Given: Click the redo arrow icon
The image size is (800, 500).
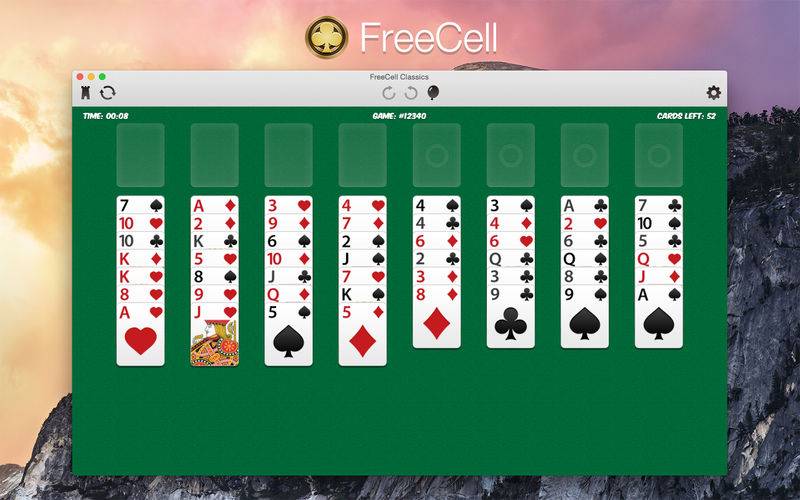Looking at the screenshot, I should (411, 93).
